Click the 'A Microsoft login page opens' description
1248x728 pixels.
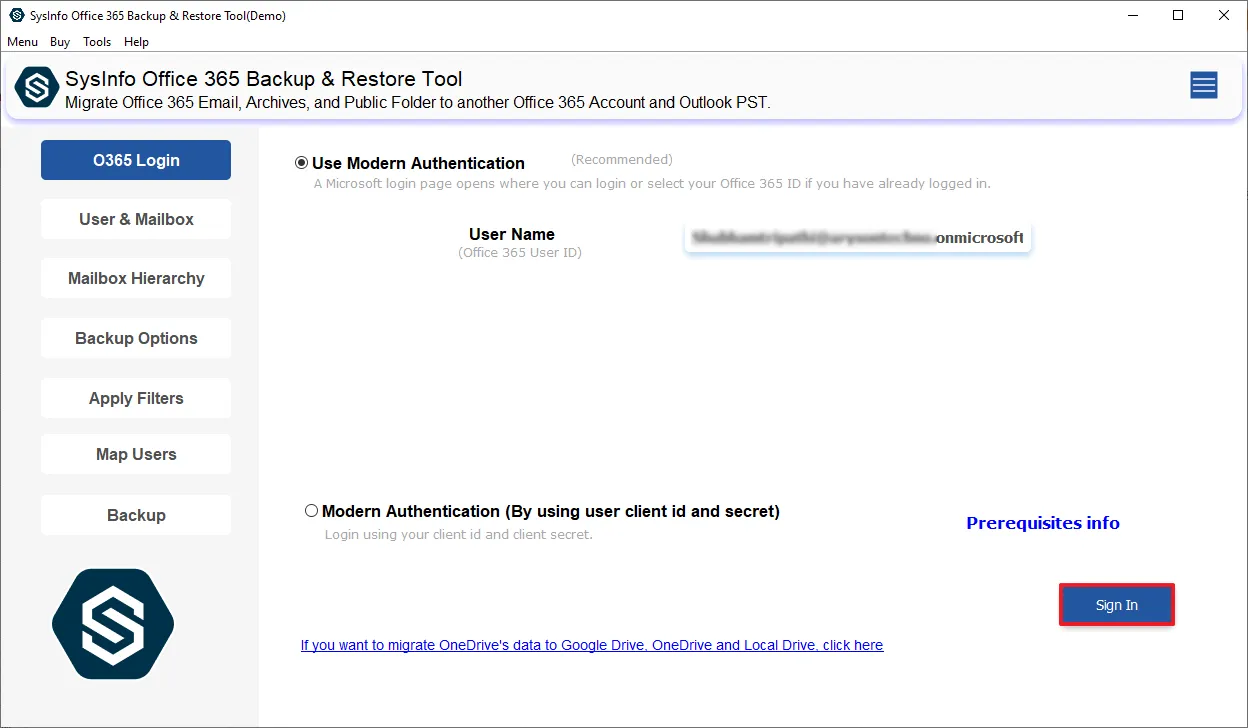[652, 184]
